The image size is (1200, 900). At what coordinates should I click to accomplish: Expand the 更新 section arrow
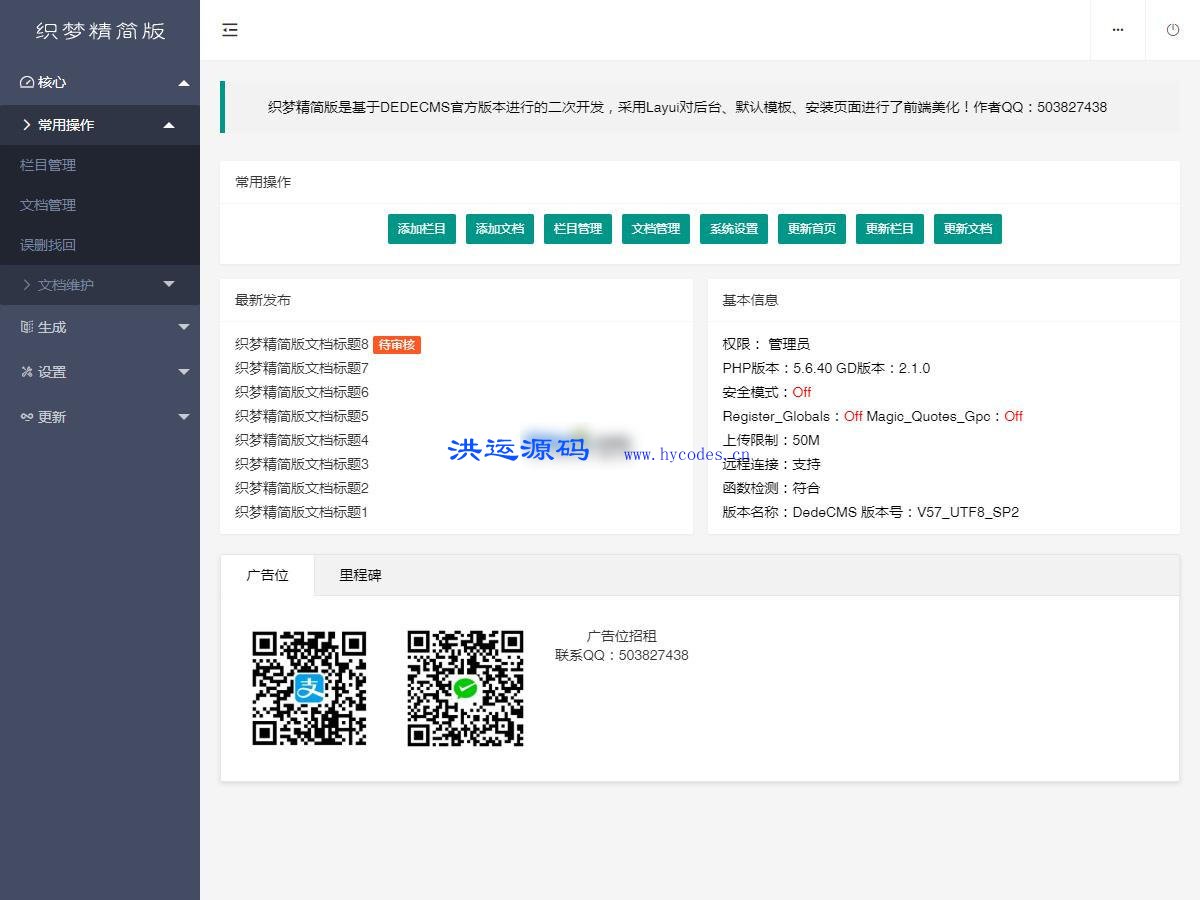(x=184, y=417)
